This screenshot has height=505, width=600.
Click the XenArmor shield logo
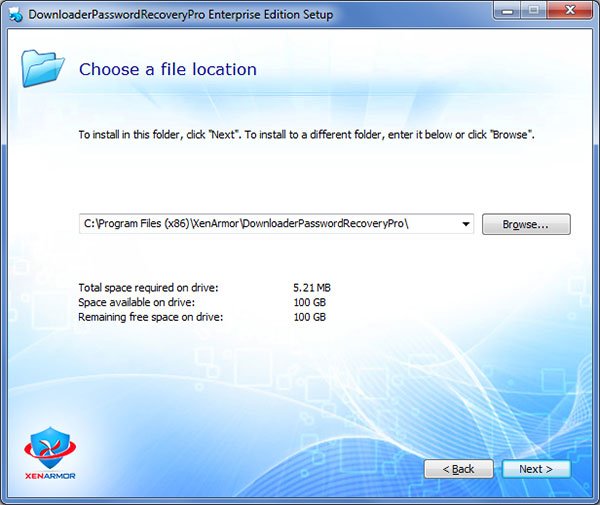pos(50,453)
